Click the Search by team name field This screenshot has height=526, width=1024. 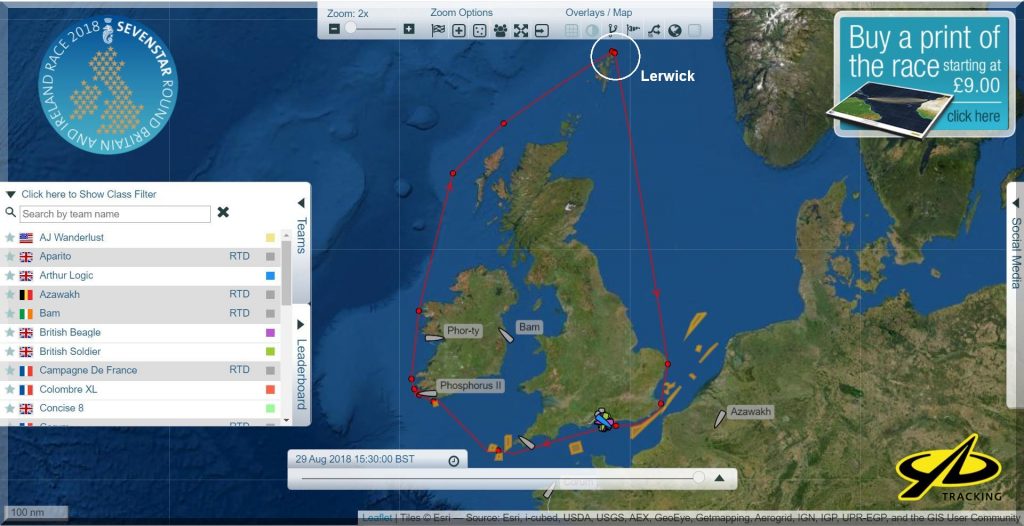pyautogui.click(x=114, y=214)
